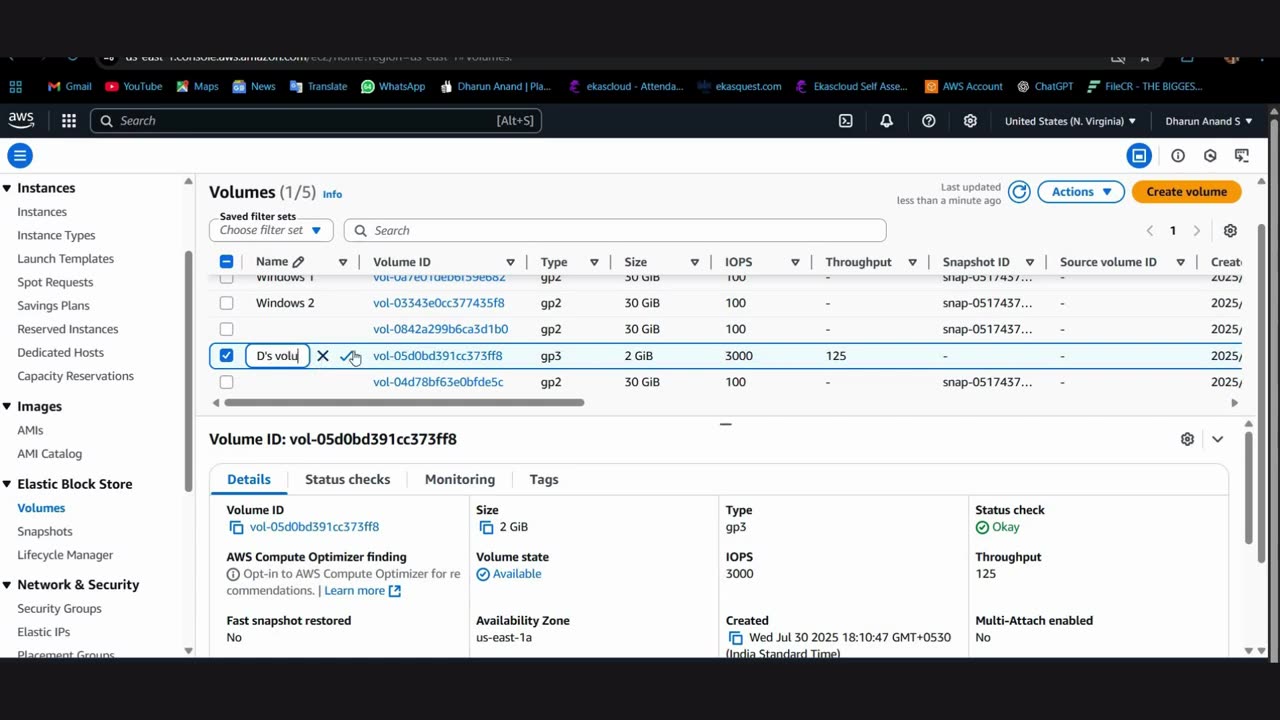Click the Learn more link
This screenshot has height=720, width=1280.
(362, 591)
